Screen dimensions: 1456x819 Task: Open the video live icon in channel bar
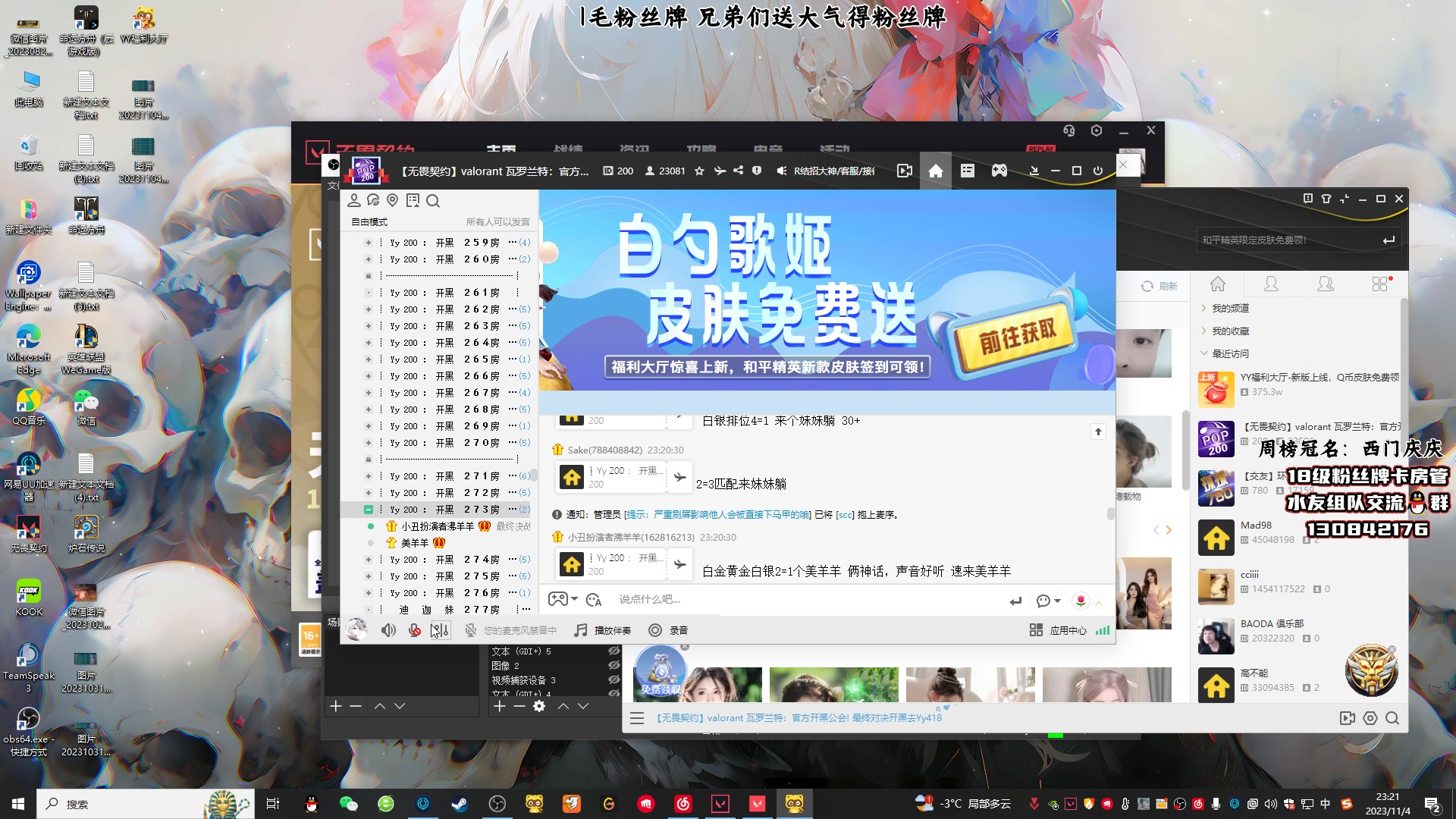[904, 171]
